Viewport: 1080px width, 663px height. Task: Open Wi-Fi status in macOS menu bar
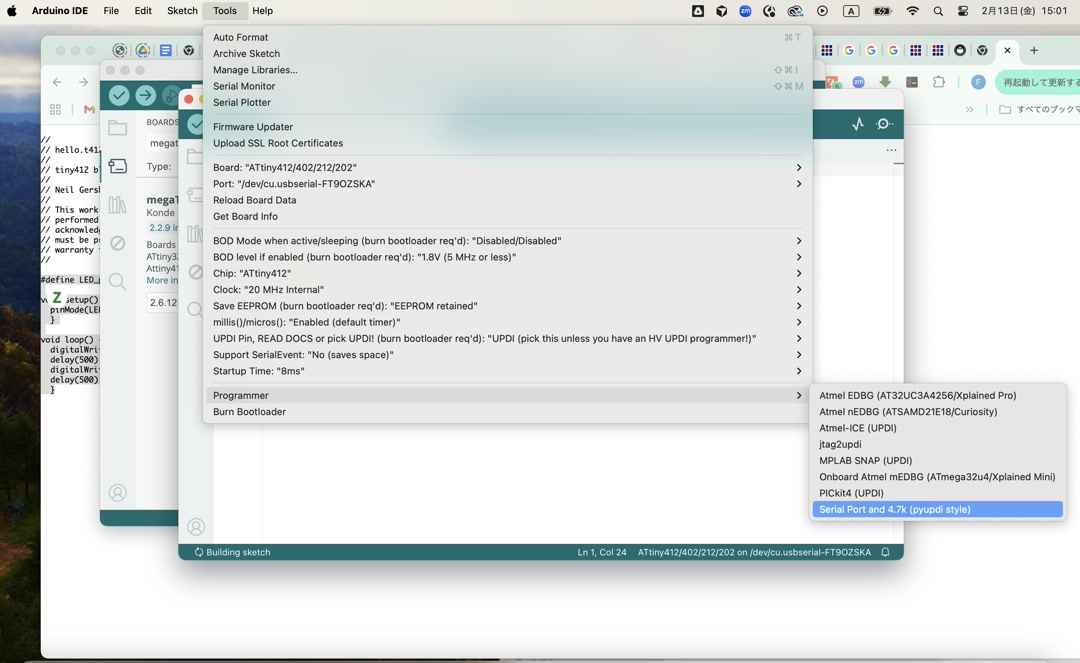coord(913,11)
